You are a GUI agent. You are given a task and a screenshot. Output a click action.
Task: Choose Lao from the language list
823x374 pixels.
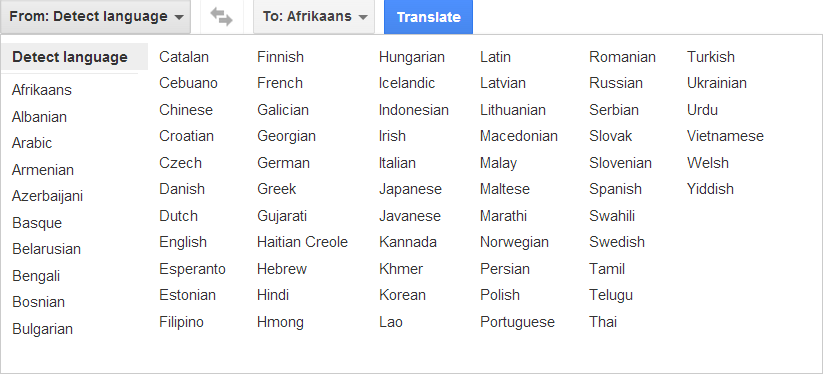pyautogui.click(x=391, y=322)
